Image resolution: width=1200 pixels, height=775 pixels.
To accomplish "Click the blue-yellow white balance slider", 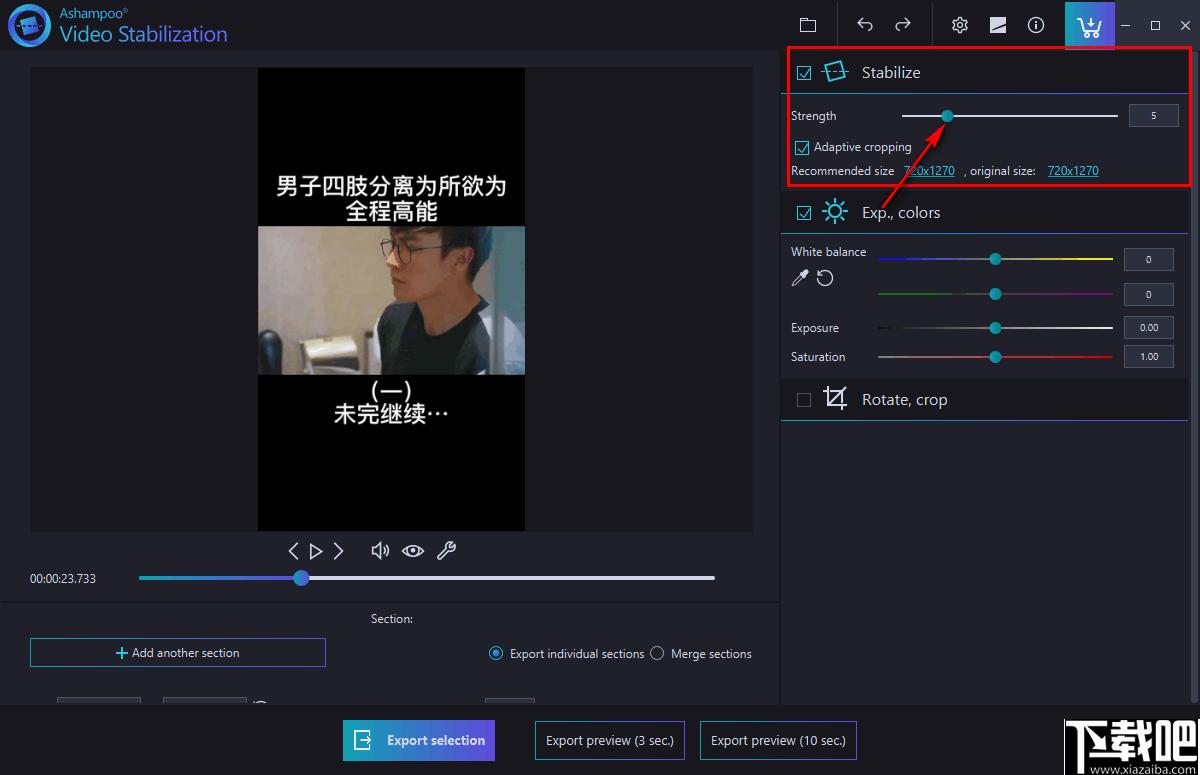I will [995, 259].
